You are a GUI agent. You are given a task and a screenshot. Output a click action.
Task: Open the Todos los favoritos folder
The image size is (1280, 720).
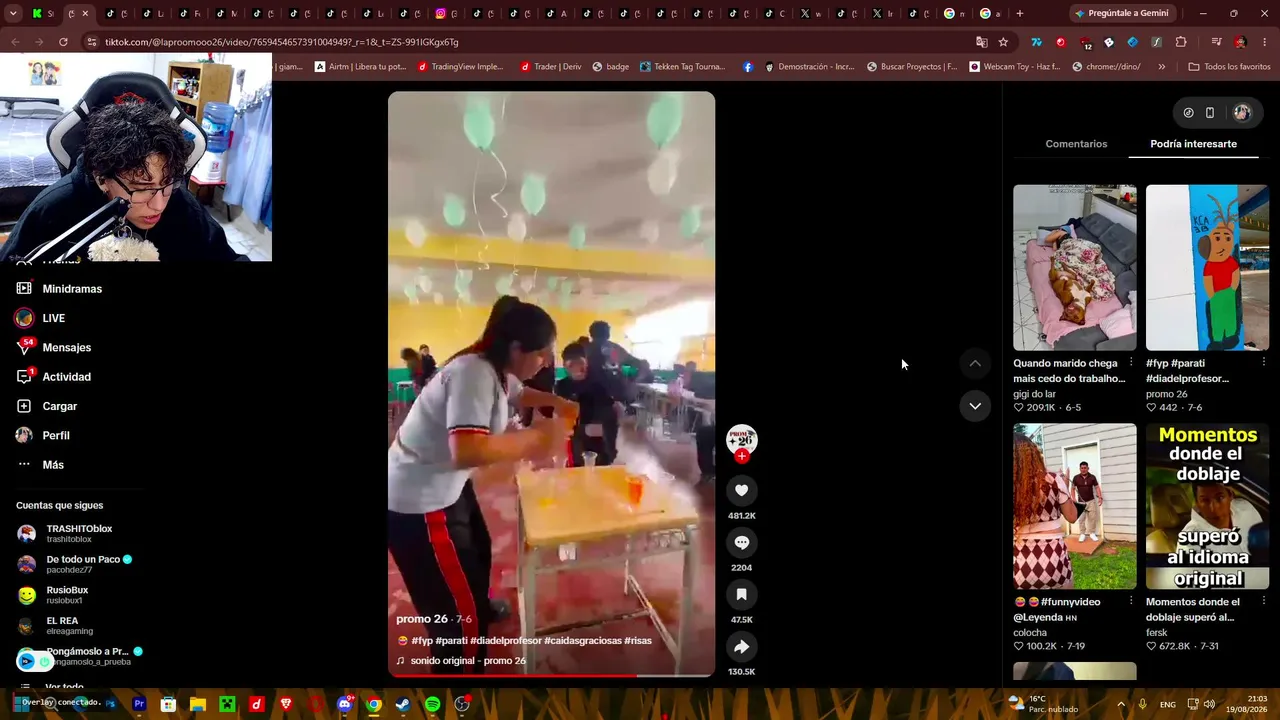(x=1229, y=67)
